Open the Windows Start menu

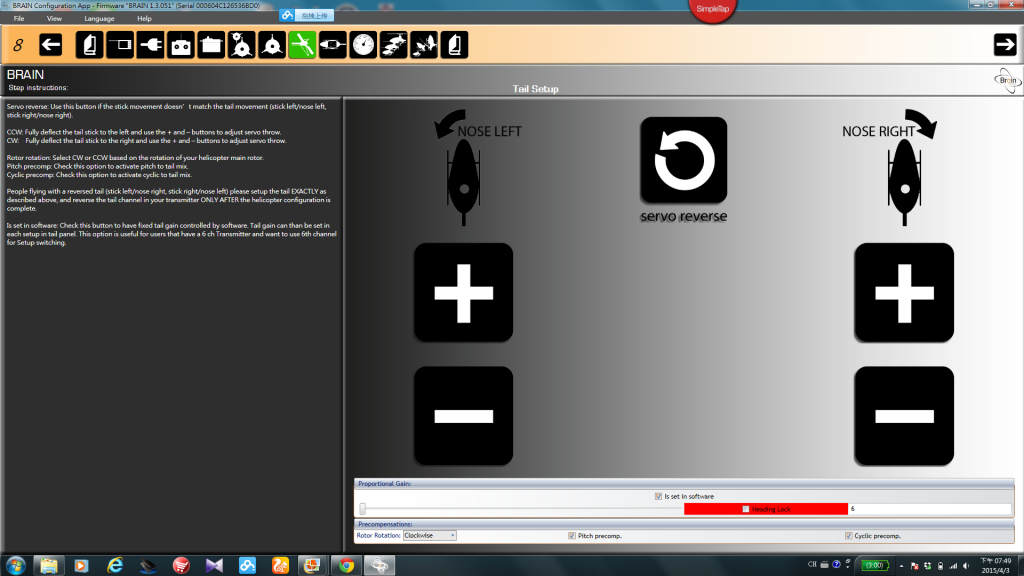16,566
